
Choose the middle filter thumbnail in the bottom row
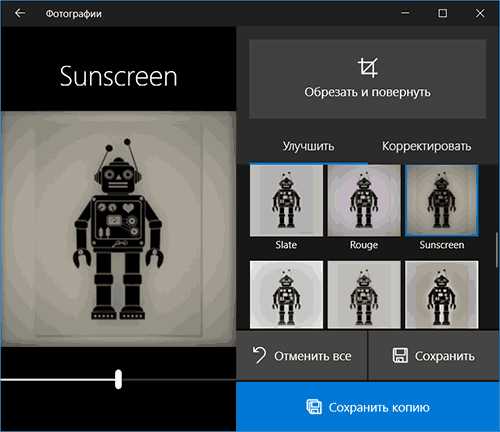coord(364,295)
